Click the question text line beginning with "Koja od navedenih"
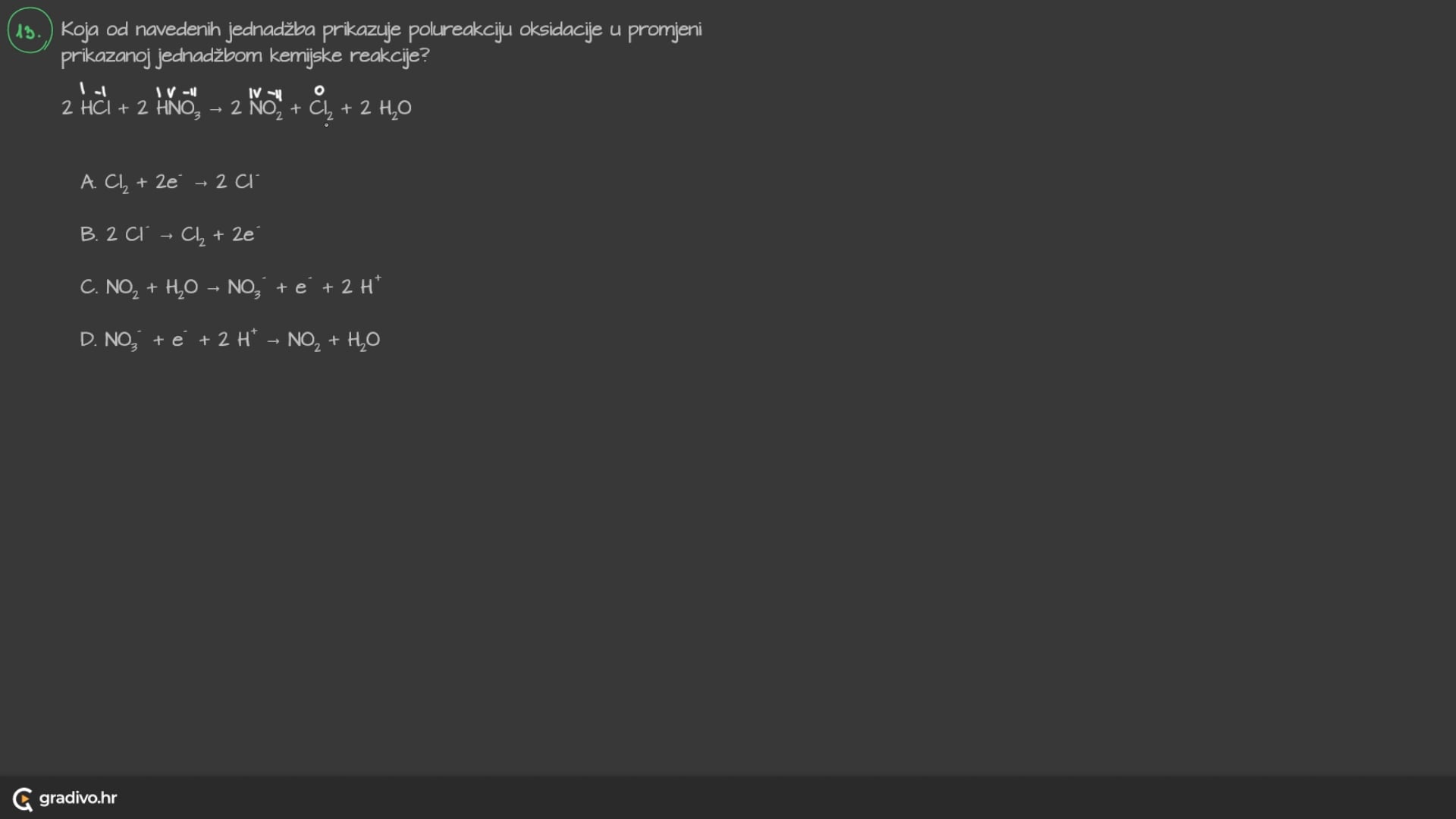 [381, 30]
